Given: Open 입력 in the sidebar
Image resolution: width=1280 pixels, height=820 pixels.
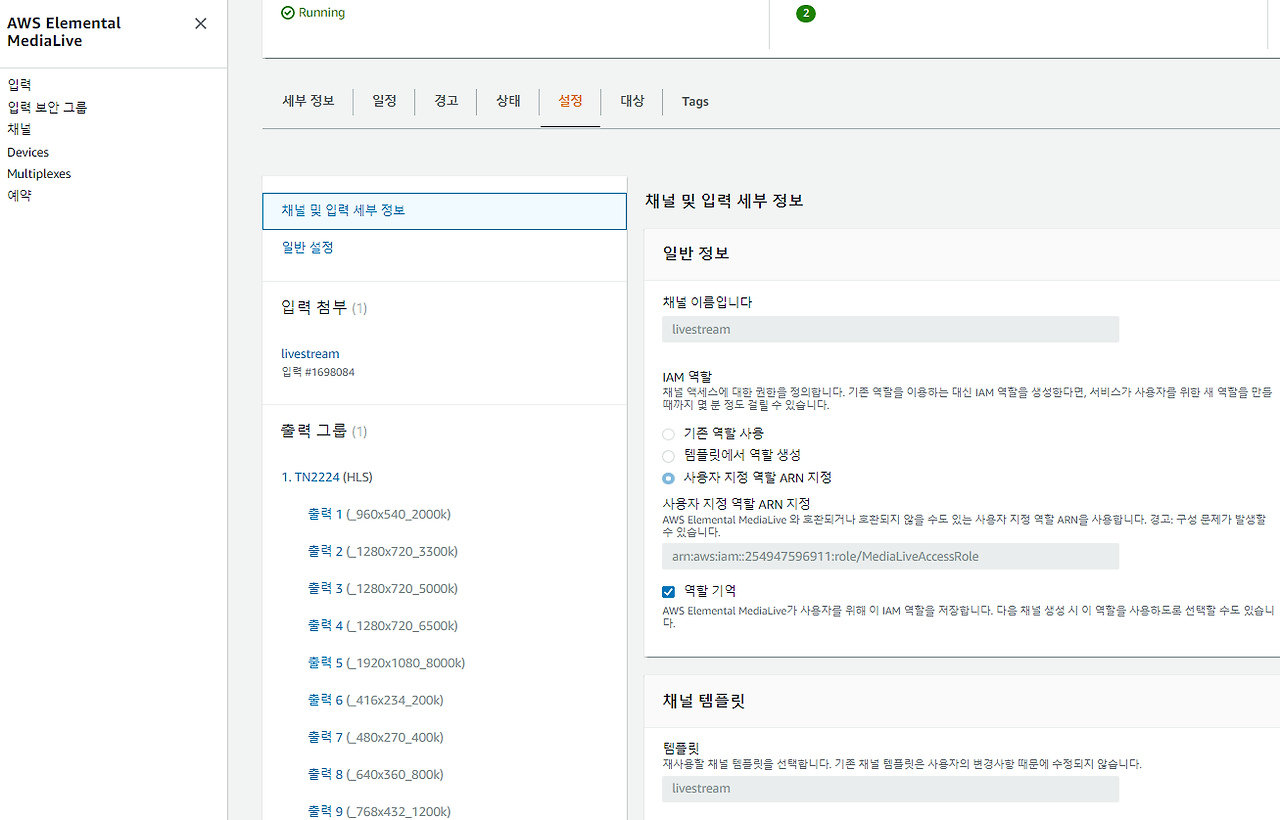Looking at the screenshot, I should [19, 85].
